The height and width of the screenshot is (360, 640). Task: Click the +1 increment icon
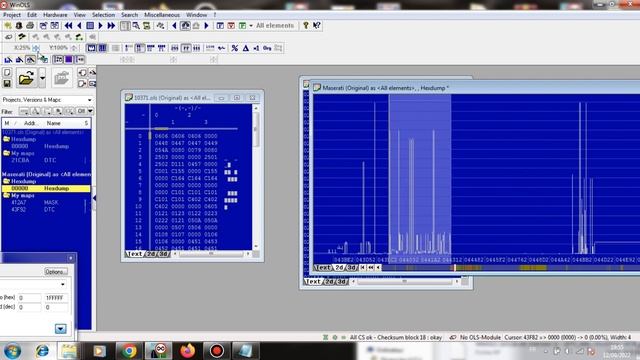point(256,48)
